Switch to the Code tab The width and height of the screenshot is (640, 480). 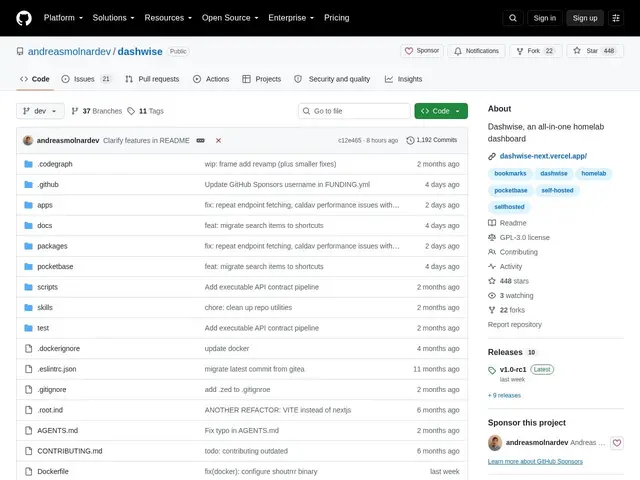click(x=35, y=79)
